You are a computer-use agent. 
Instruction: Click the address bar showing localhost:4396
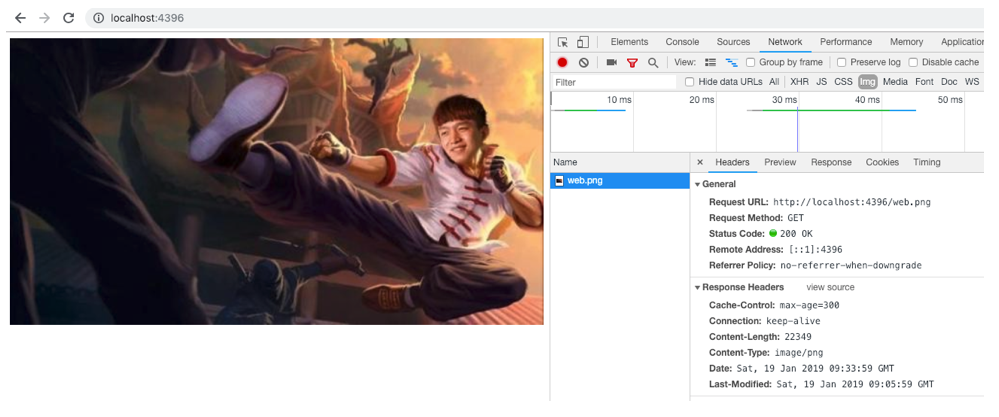(x=535, y=18)
